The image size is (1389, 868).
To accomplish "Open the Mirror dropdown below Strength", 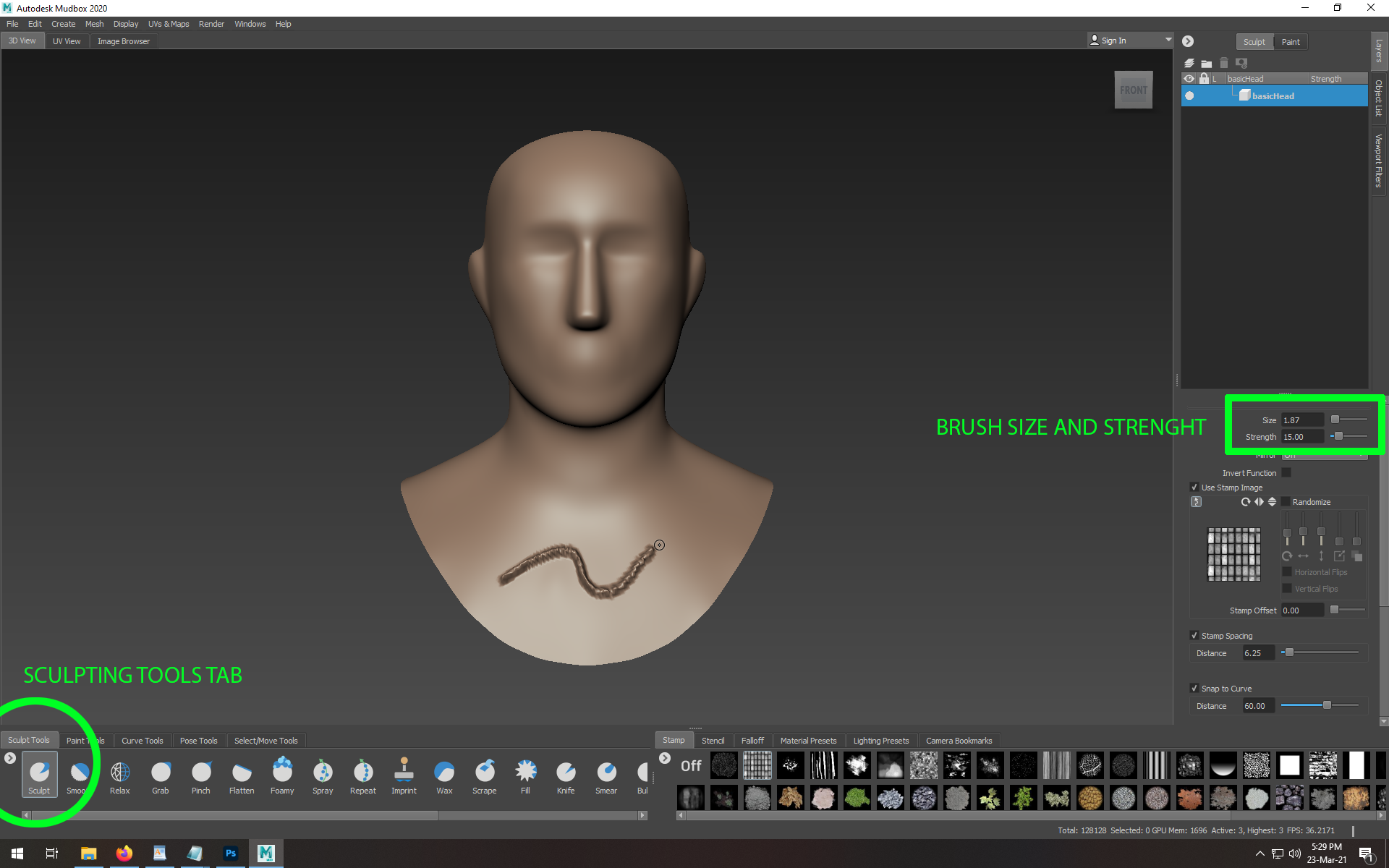I will point(1325,456).
